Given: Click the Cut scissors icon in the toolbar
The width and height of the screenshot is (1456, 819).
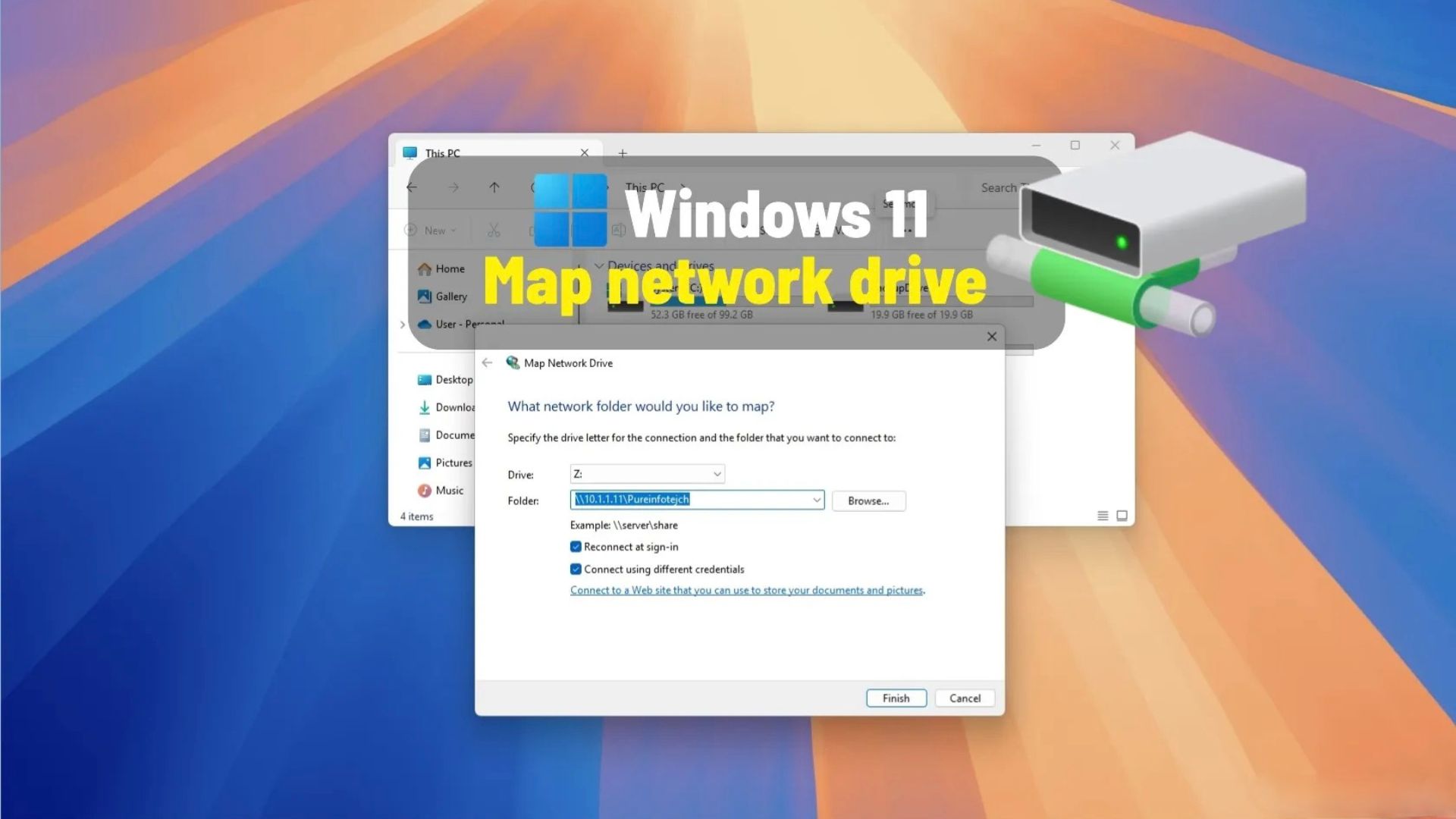Looking at the screenshot, I should [x=494, y=230].
